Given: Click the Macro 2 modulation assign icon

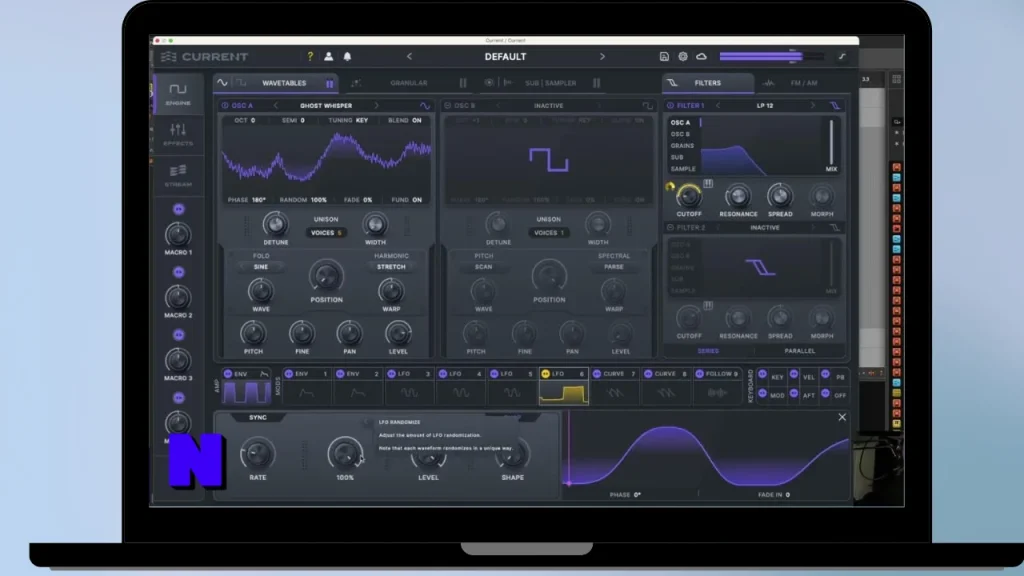Looking at the screenshot, I should (x=178, y=272).
